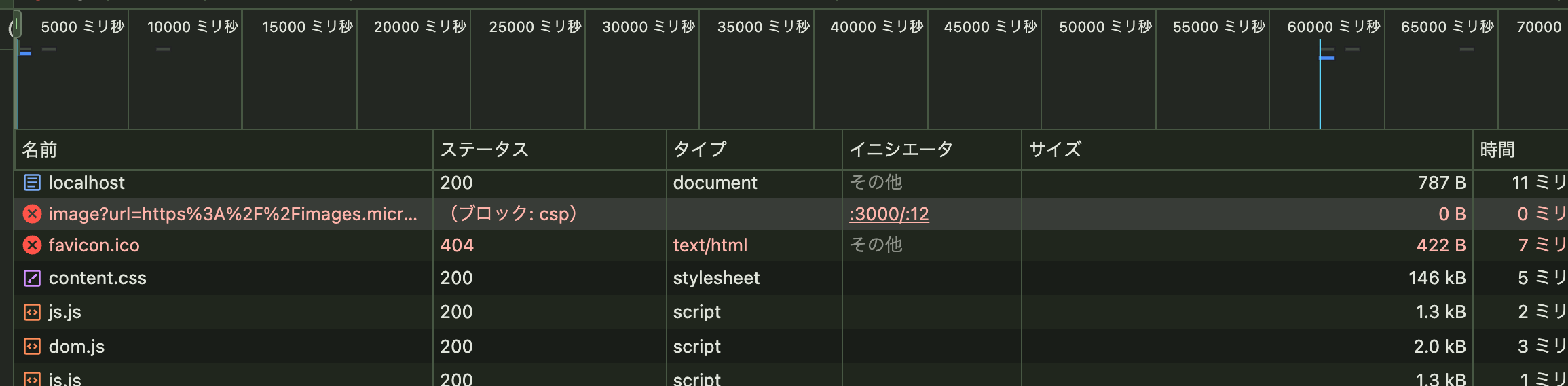This screenshot has height=386, width=1568.
Task: Click the script icon beside first js.js
Action: click(32, 312)
